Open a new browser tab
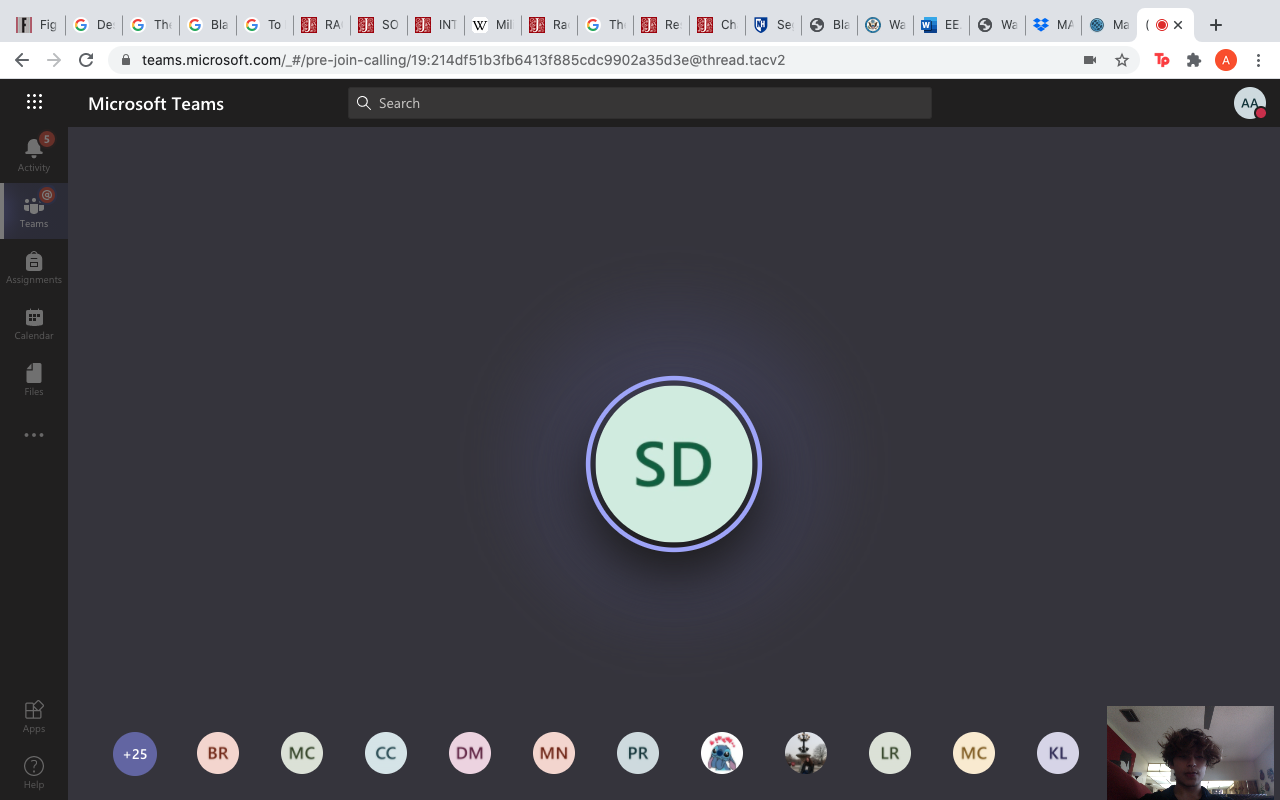The height and width of the screenshot is (800, 1280). point(1216,25)
